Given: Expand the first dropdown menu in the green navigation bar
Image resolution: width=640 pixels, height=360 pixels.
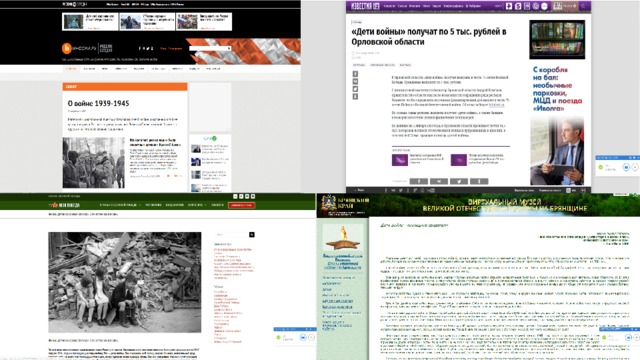Looking at the screenshot, I should pyautogui.click(x=120, y=205).
